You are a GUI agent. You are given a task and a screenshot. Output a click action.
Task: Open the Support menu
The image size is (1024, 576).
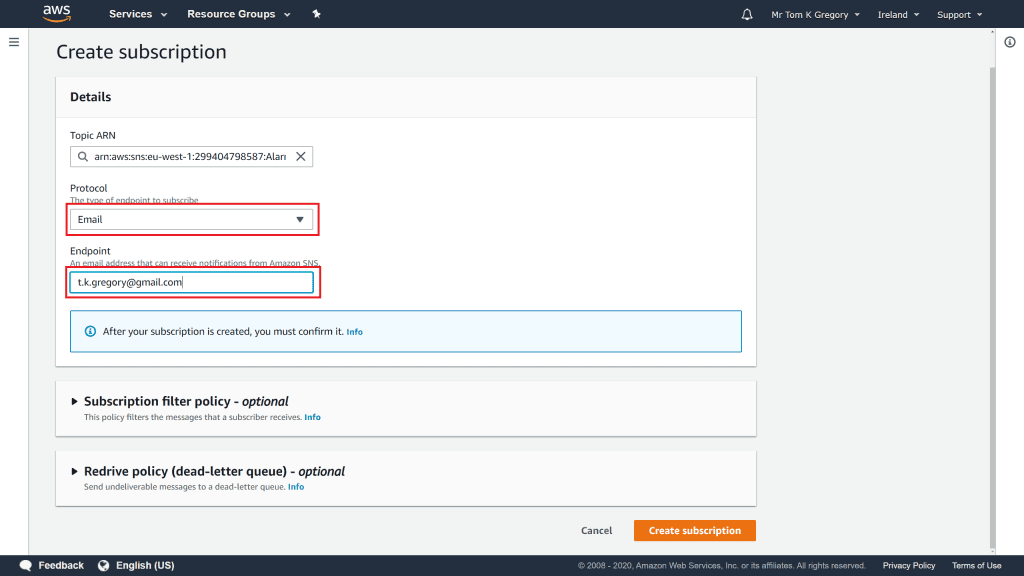[959, 15]
